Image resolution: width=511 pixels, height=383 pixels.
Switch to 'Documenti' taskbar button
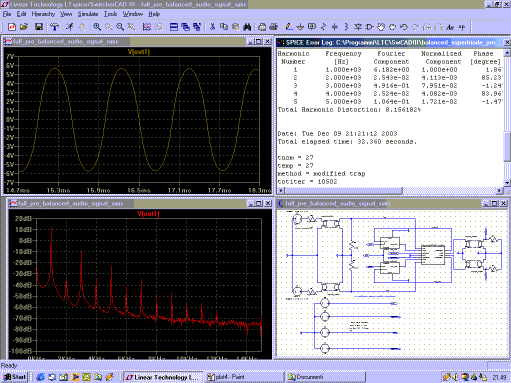point(325,377)
